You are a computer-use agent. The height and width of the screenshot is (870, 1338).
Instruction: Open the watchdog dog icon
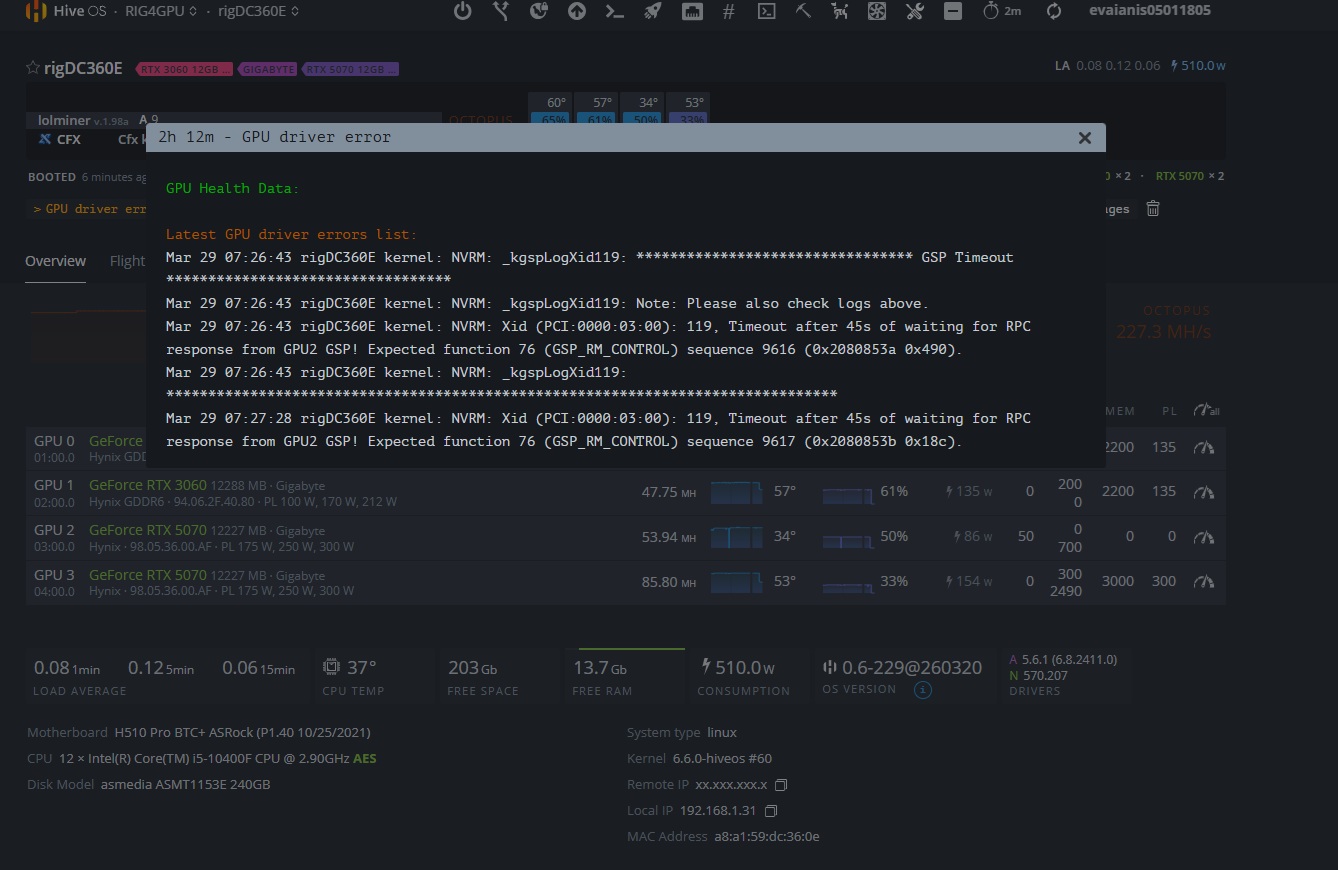click(x=840, y=11)
